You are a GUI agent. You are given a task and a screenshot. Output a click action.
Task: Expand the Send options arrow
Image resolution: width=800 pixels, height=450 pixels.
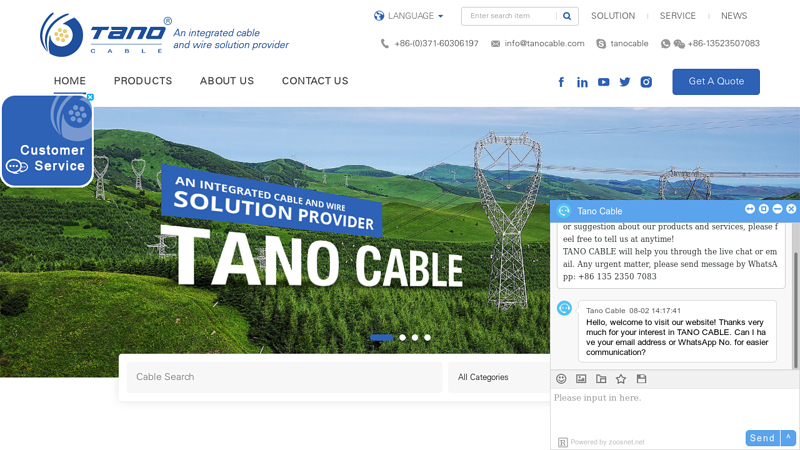(788, 438)
